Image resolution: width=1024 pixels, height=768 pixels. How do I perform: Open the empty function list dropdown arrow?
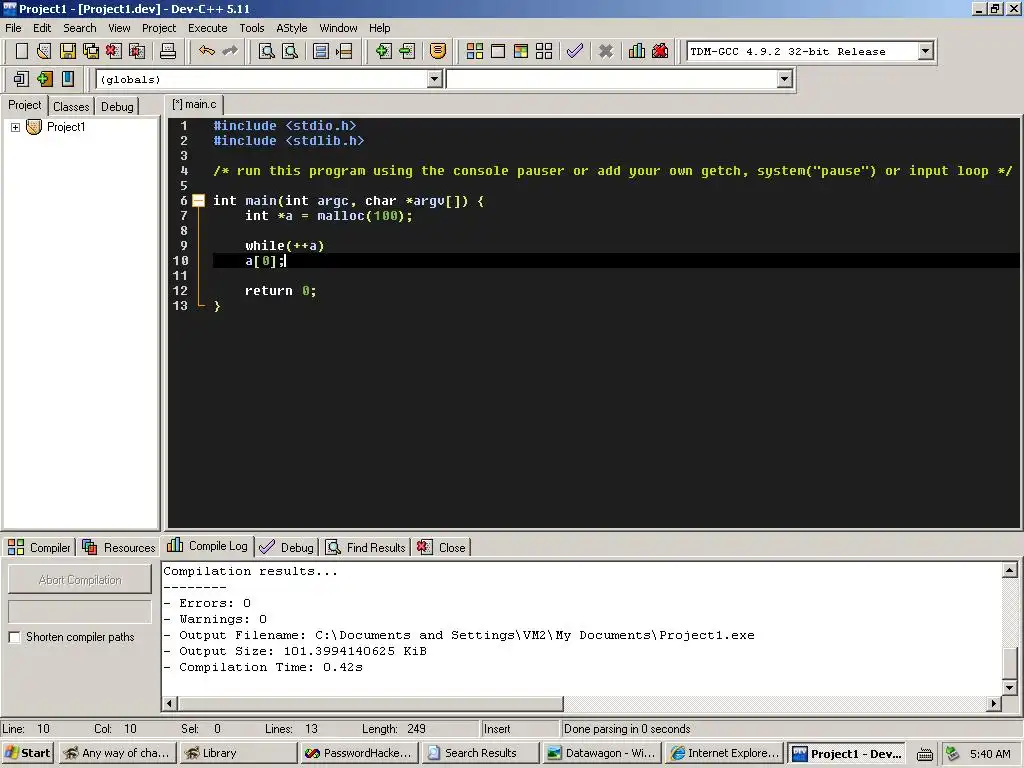[x=784, y=79]
